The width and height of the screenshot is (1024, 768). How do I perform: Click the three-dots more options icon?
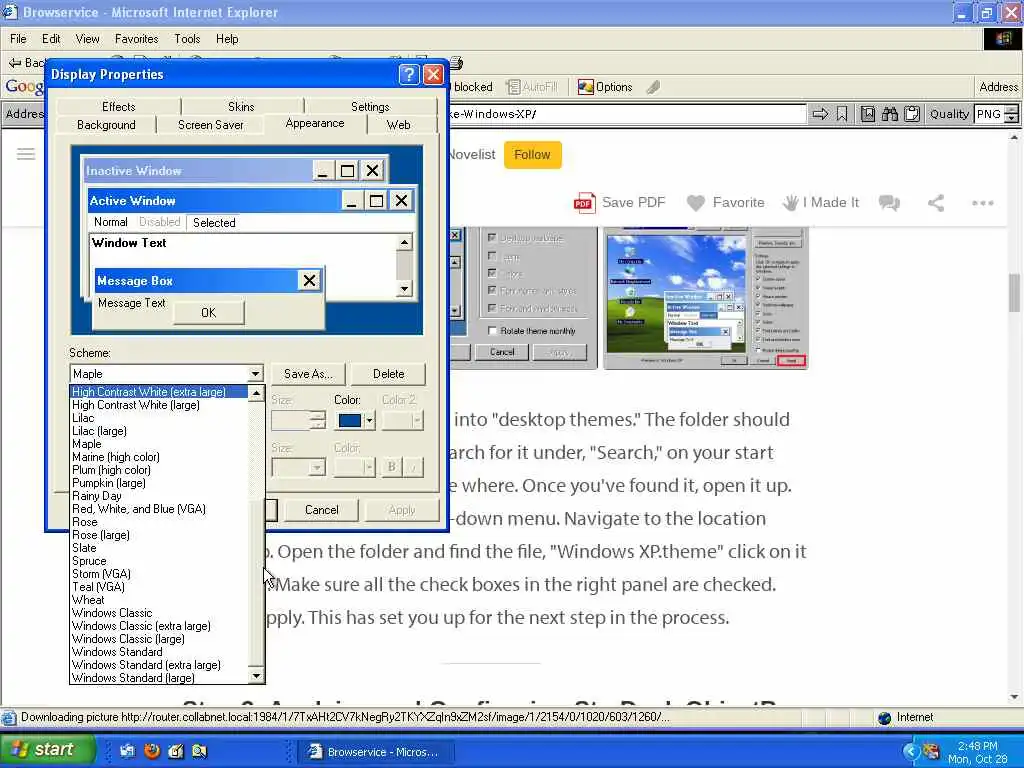(x=982, y=203)
